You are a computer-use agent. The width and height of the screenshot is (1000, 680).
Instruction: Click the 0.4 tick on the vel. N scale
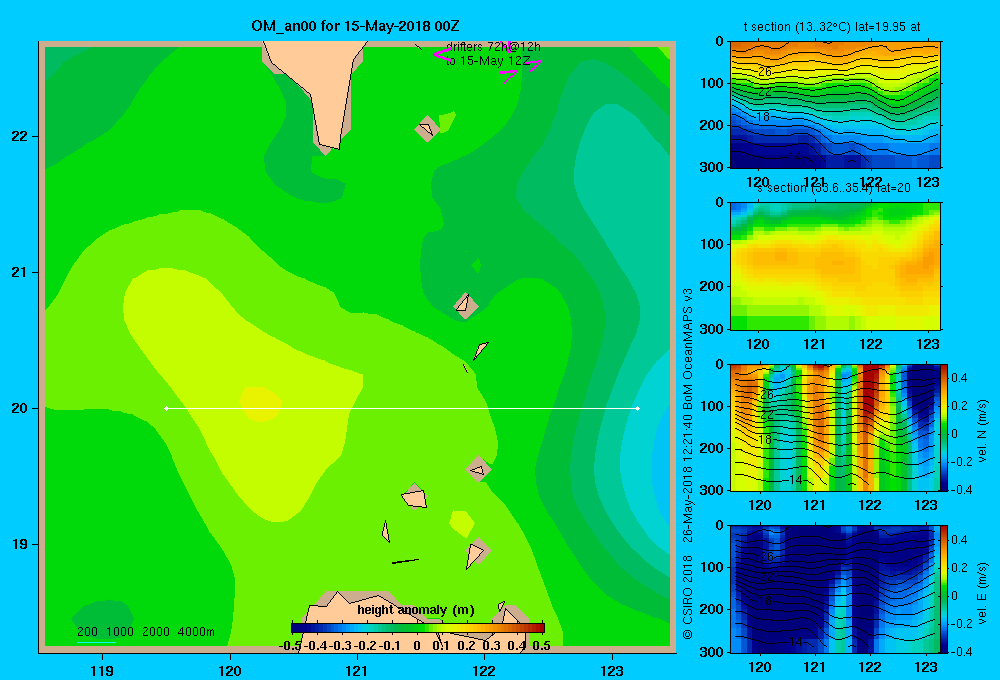959,378
